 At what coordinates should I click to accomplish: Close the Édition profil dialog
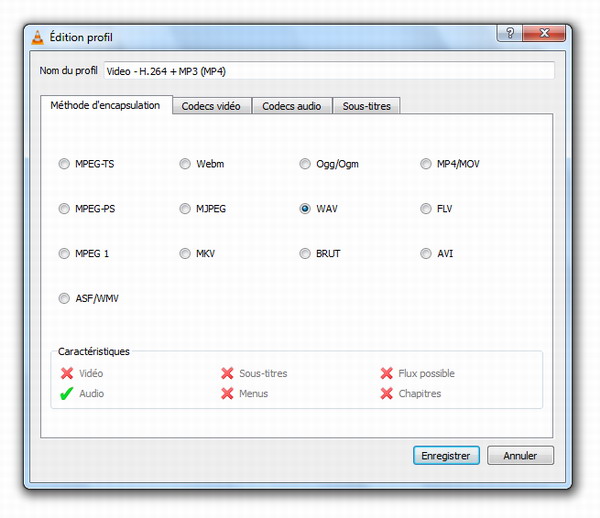pyautogui.click(x=545, y=35)
